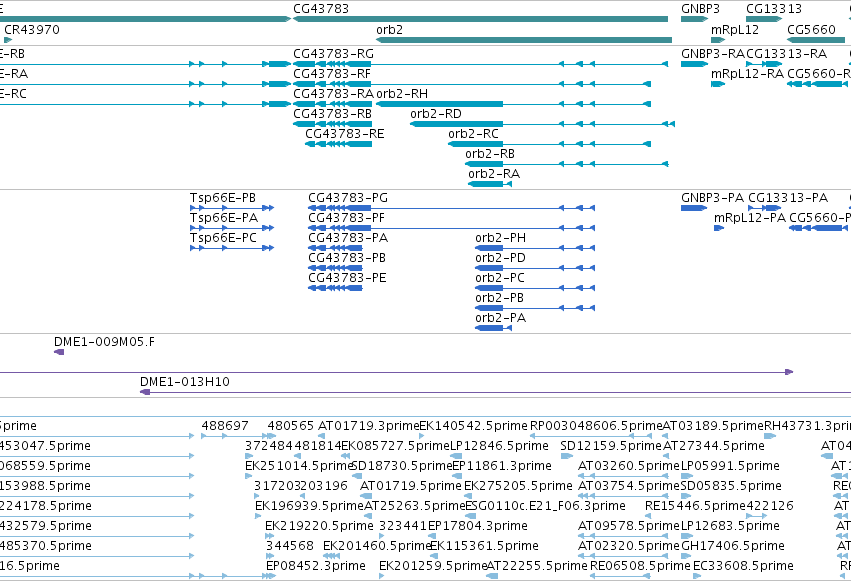Screen dimensions: 851x581
Task: Open transcript CG43783-RG
Action: point(333,54)
